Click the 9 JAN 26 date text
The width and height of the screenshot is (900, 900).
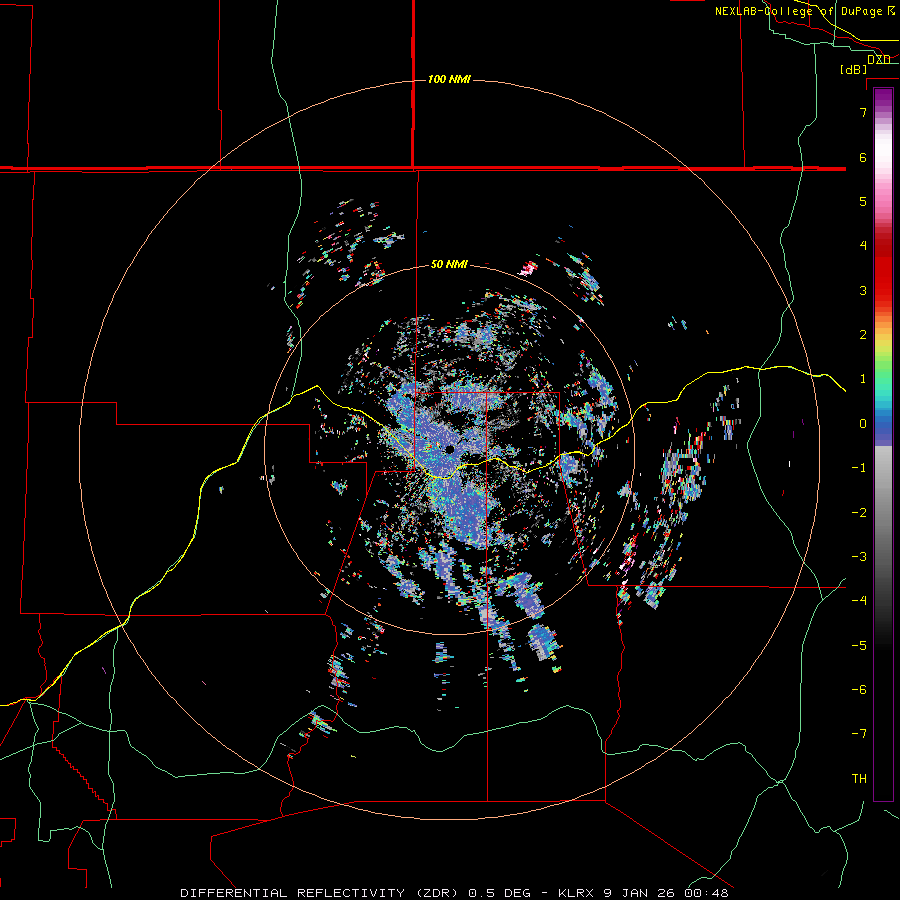pyautogui.click(x=641, y=893)
